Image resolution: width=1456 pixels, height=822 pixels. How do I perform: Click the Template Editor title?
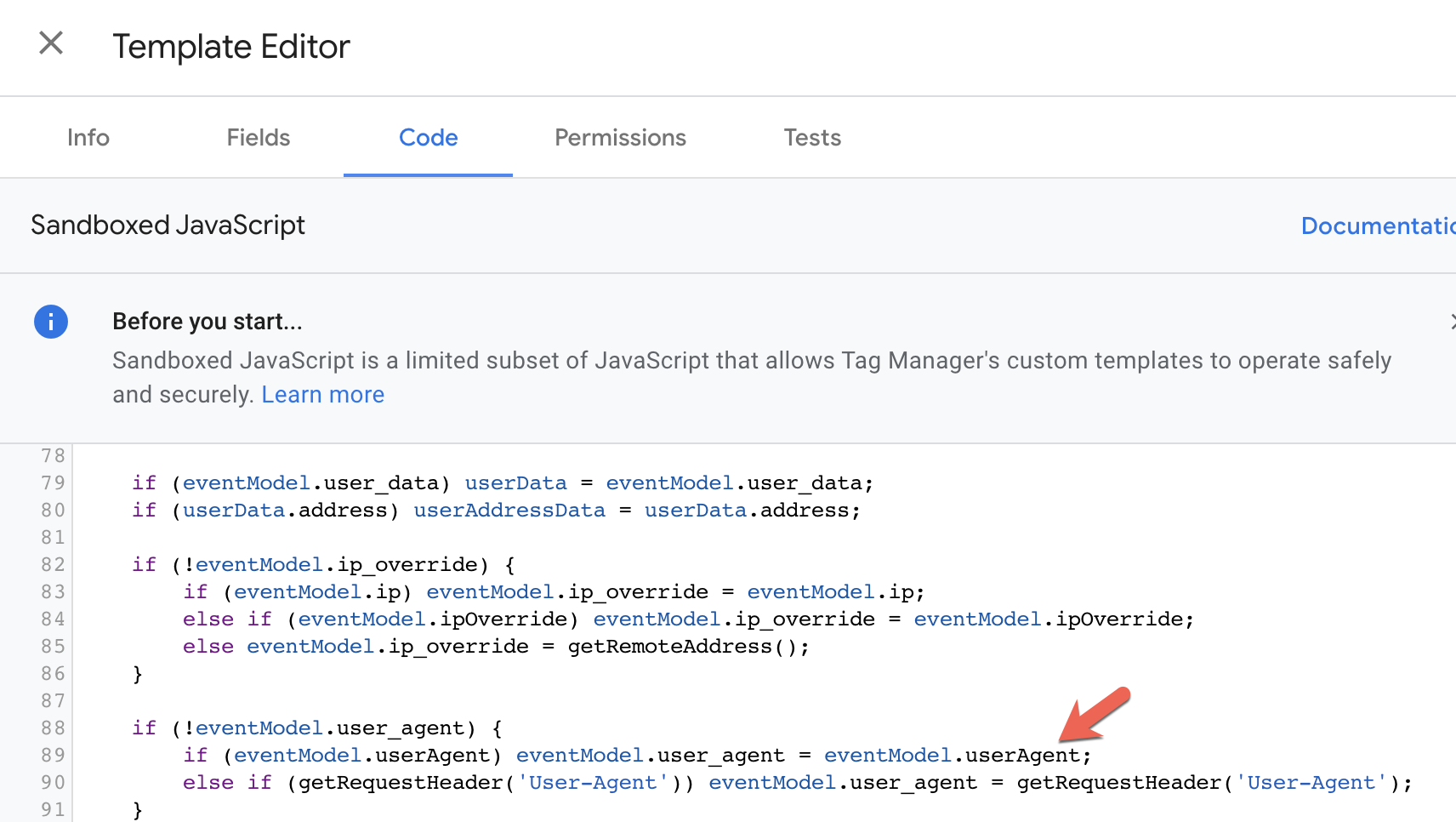[x=231, y=47]
